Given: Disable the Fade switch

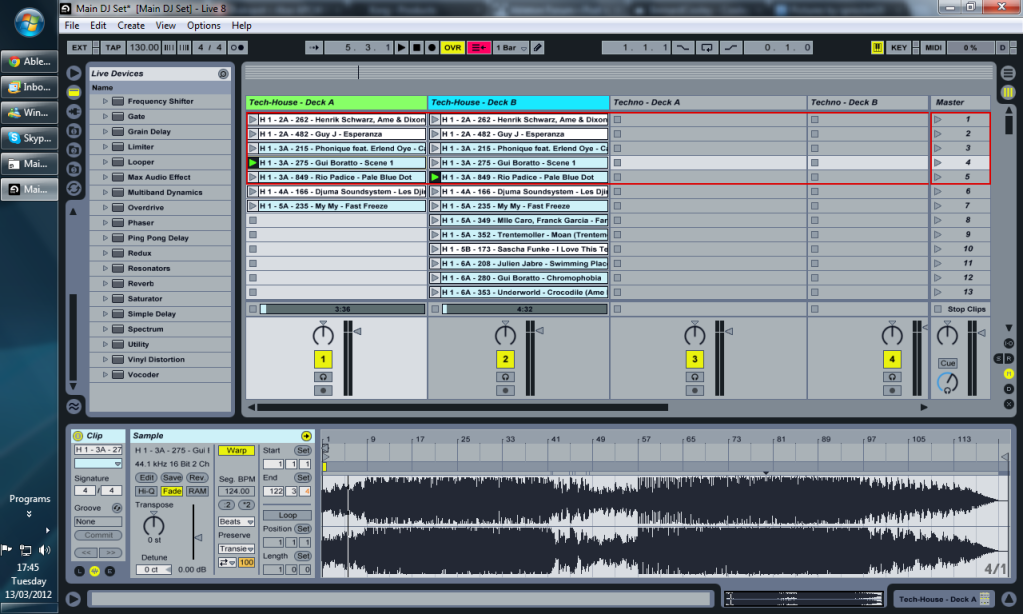Looking at the screenshot, I should (172, 491).
